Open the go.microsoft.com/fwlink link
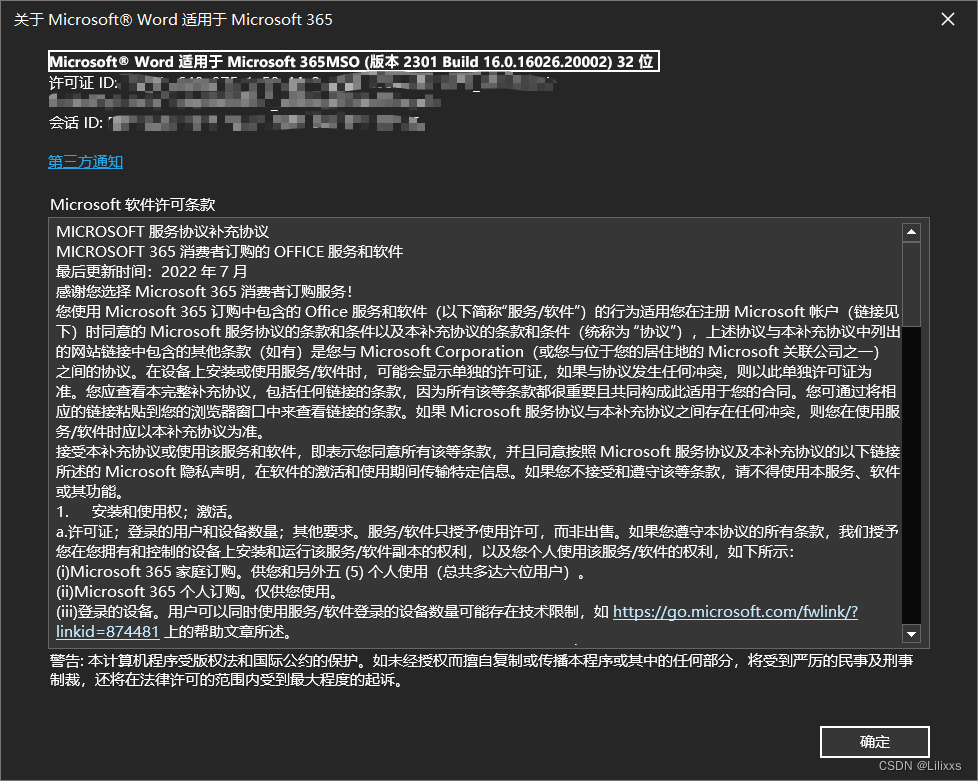The width and height of the screenshot is (978, 781). (735, 611)
